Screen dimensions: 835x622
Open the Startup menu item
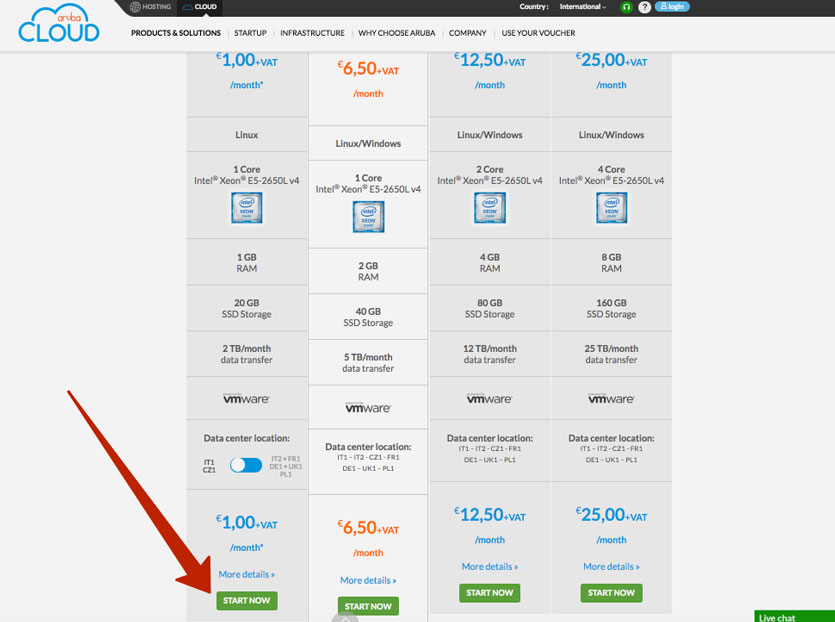coord(250,33)
